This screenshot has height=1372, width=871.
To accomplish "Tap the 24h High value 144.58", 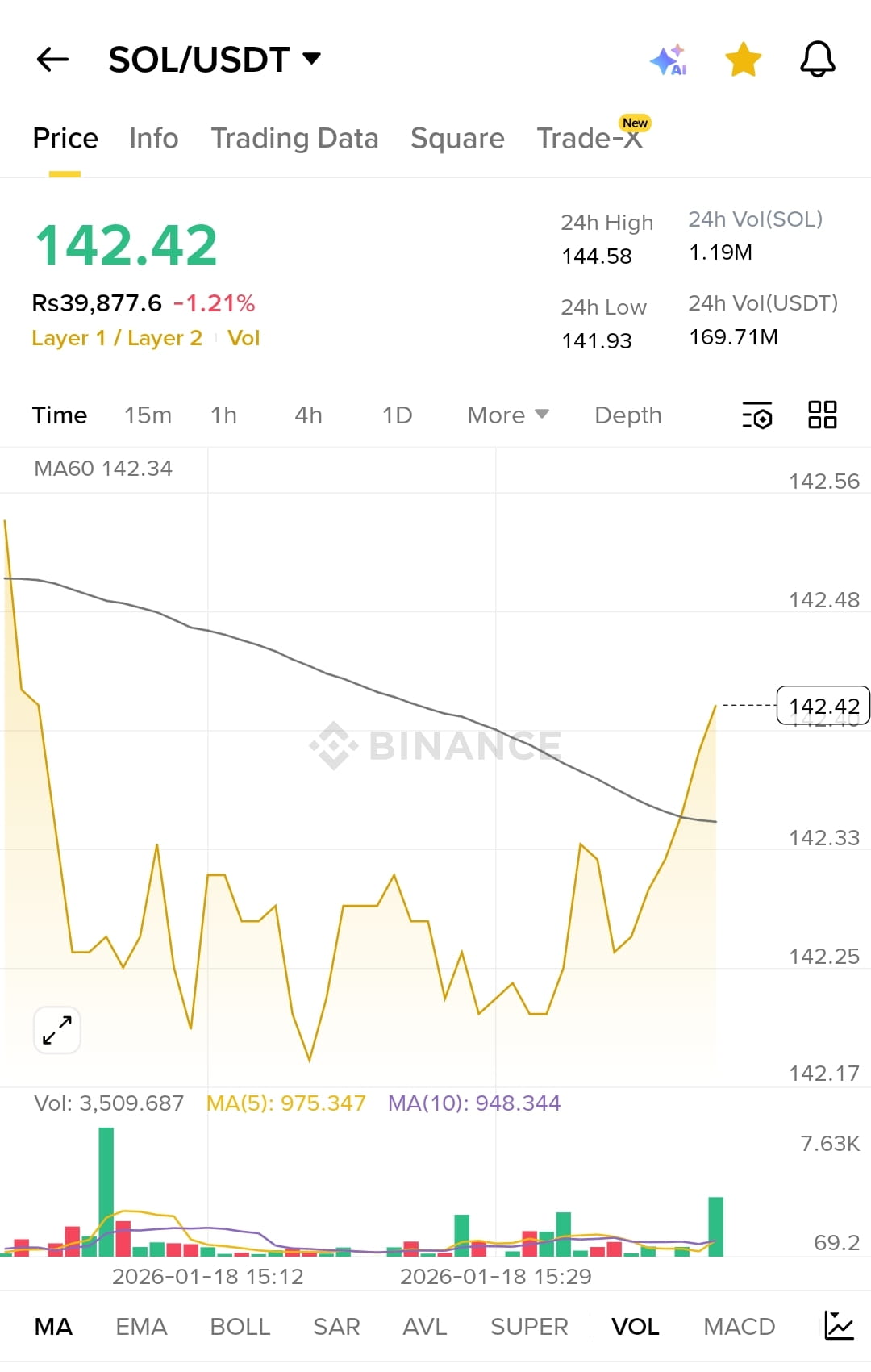I will click(597, 256).
